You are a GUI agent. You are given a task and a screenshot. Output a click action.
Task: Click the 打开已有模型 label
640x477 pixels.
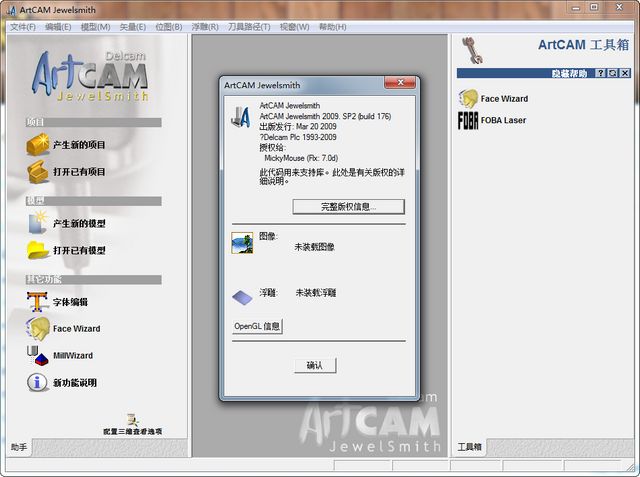coord(79,250)
